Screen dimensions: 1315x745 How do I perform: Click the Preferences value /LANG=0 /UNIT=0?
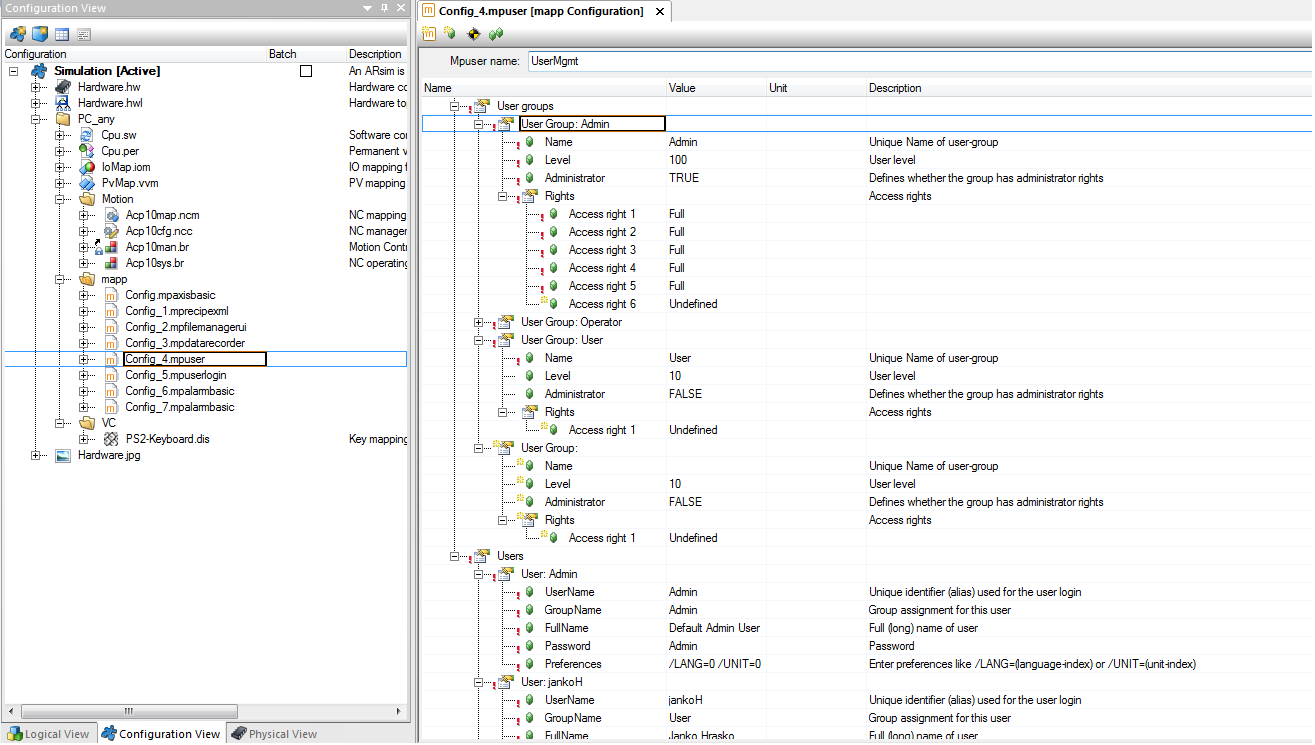pos(716,664)
